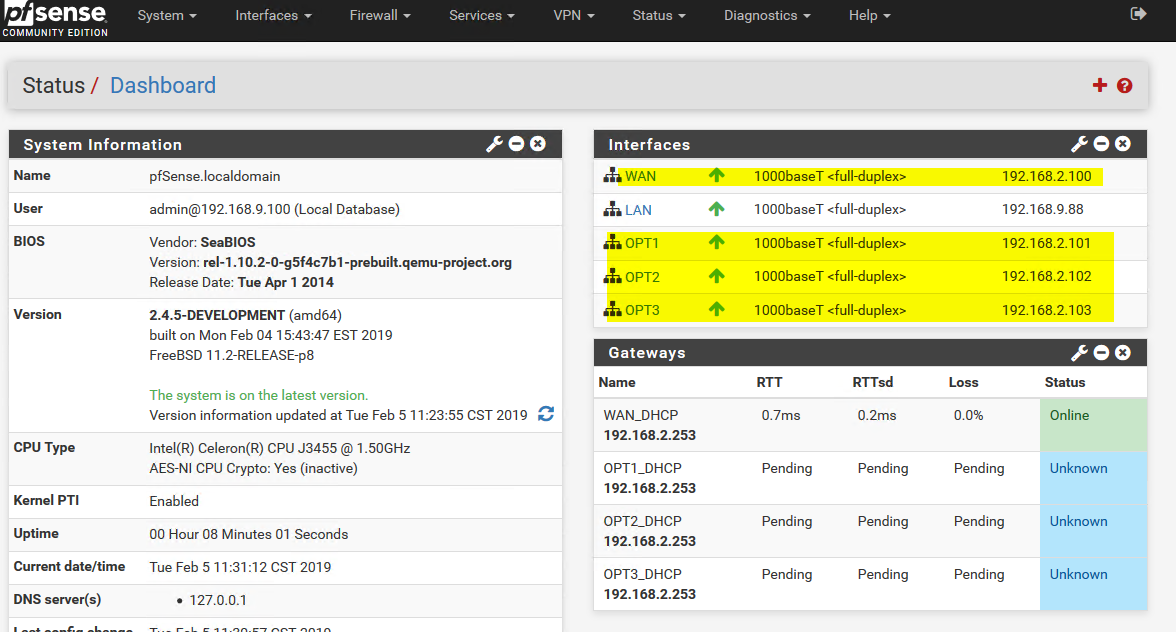The height and width of the screenshot is (632, 1176).
Task: Click the DNS server entry 127.0.0.1
Action: click(218, 600)
